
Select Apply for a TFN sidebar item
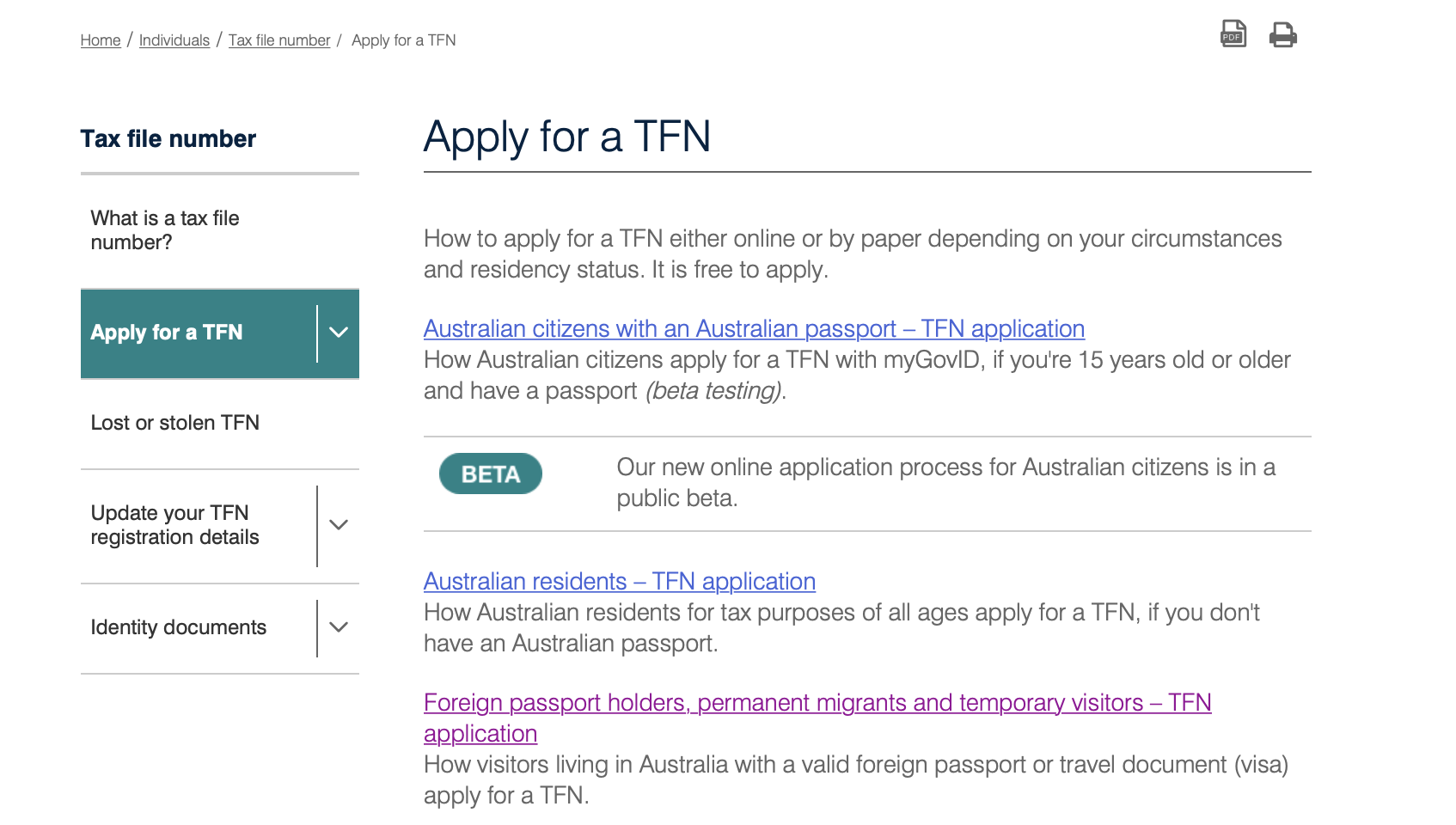tap(167, 333)
